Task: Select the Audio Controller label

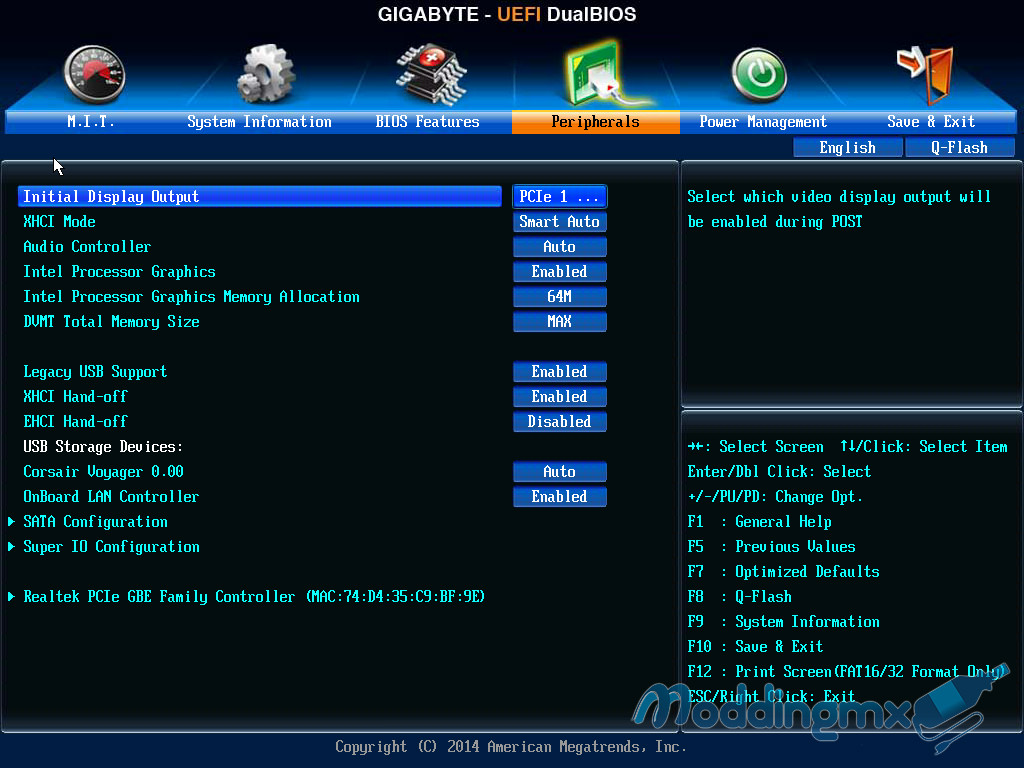Action: (87, 246)
